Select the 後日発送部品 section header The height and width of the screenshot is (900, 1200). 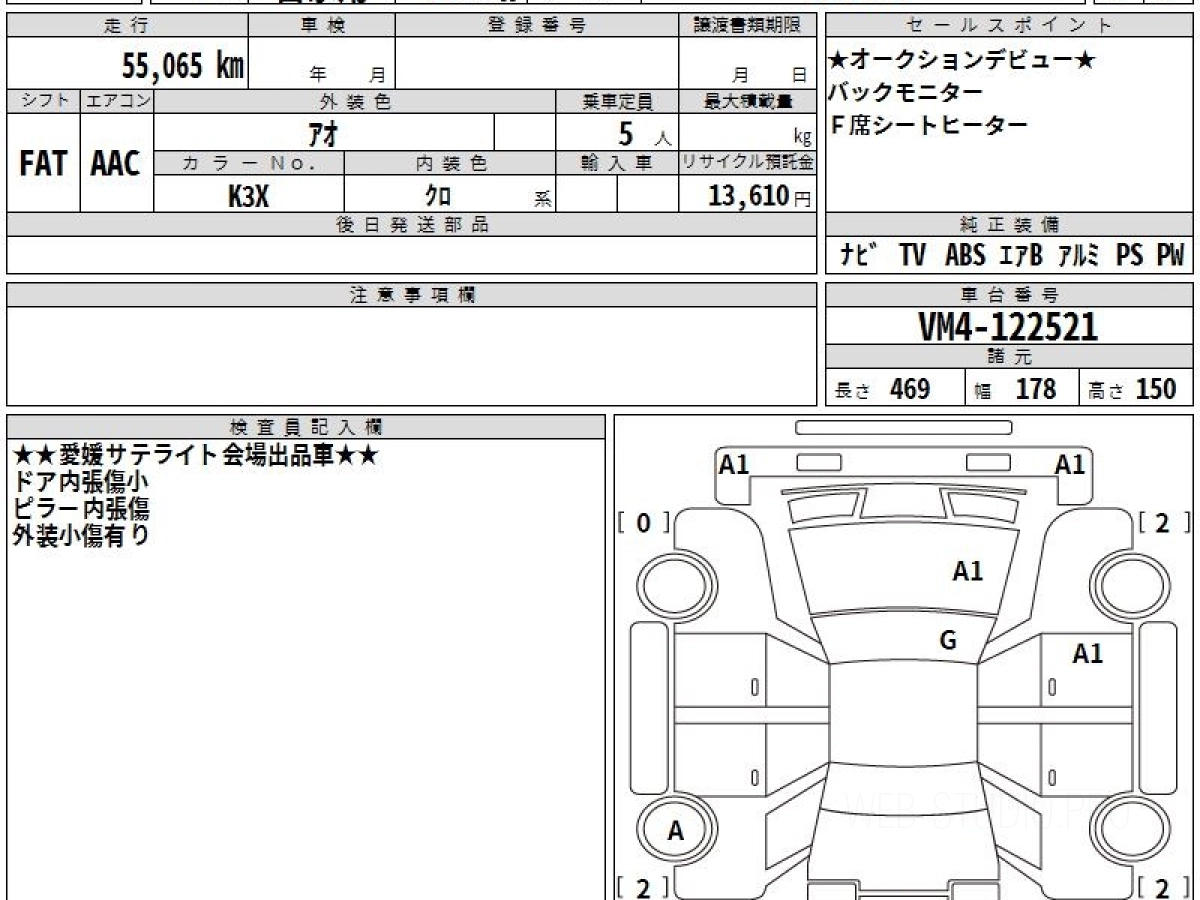click(412, 224)
